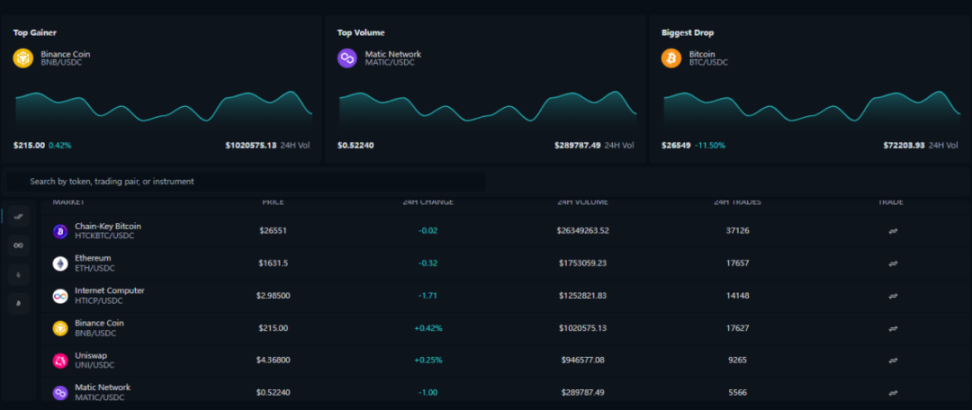The image size is (972, 410).
Task: Click the UNI/USDC pair label
Action: 94,365
